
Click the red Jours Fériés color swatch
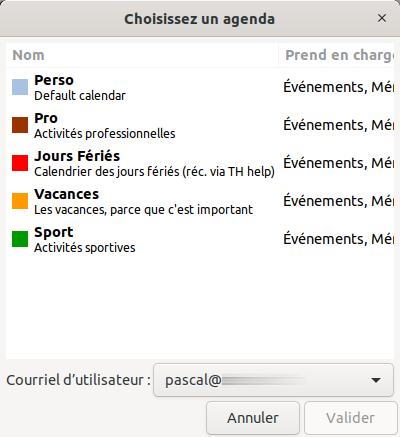[x=20, y=163]
